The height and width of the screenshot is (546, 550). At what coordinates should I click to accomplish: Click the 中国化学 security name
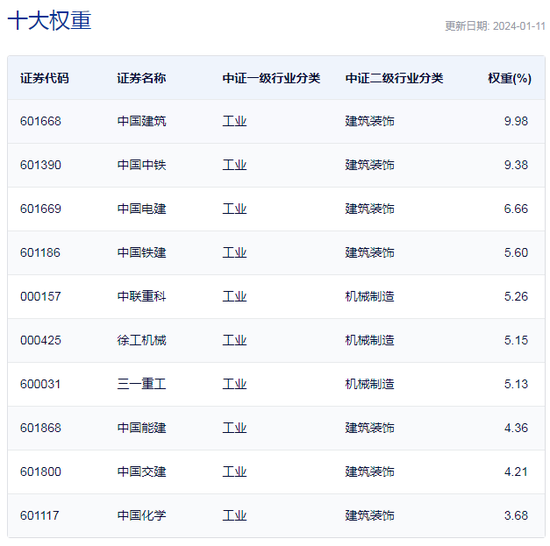pos(141,515)
